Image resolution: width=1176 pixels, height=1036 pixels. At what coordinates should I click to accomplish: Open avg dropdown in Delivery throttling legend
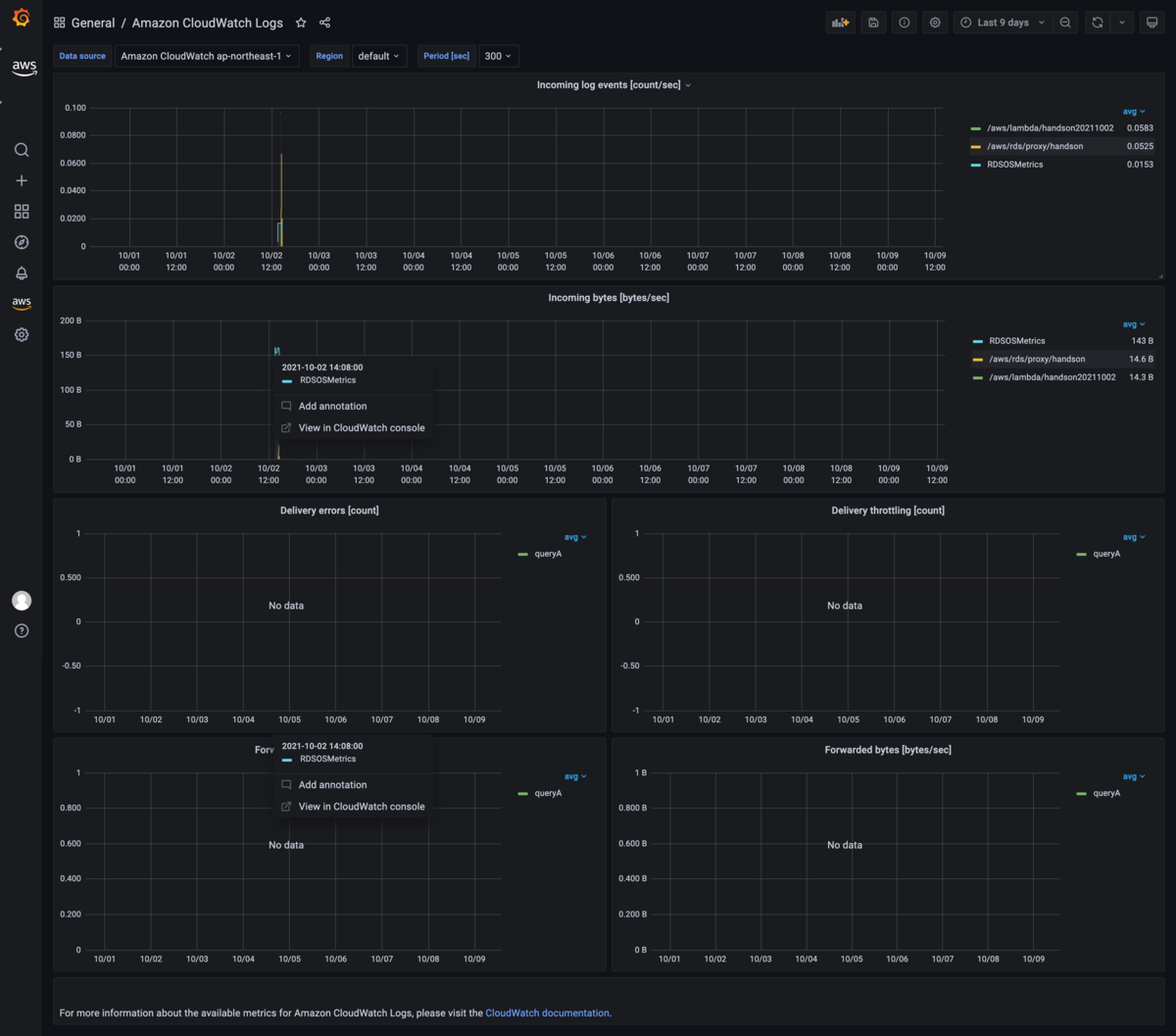click(1134, 537)
